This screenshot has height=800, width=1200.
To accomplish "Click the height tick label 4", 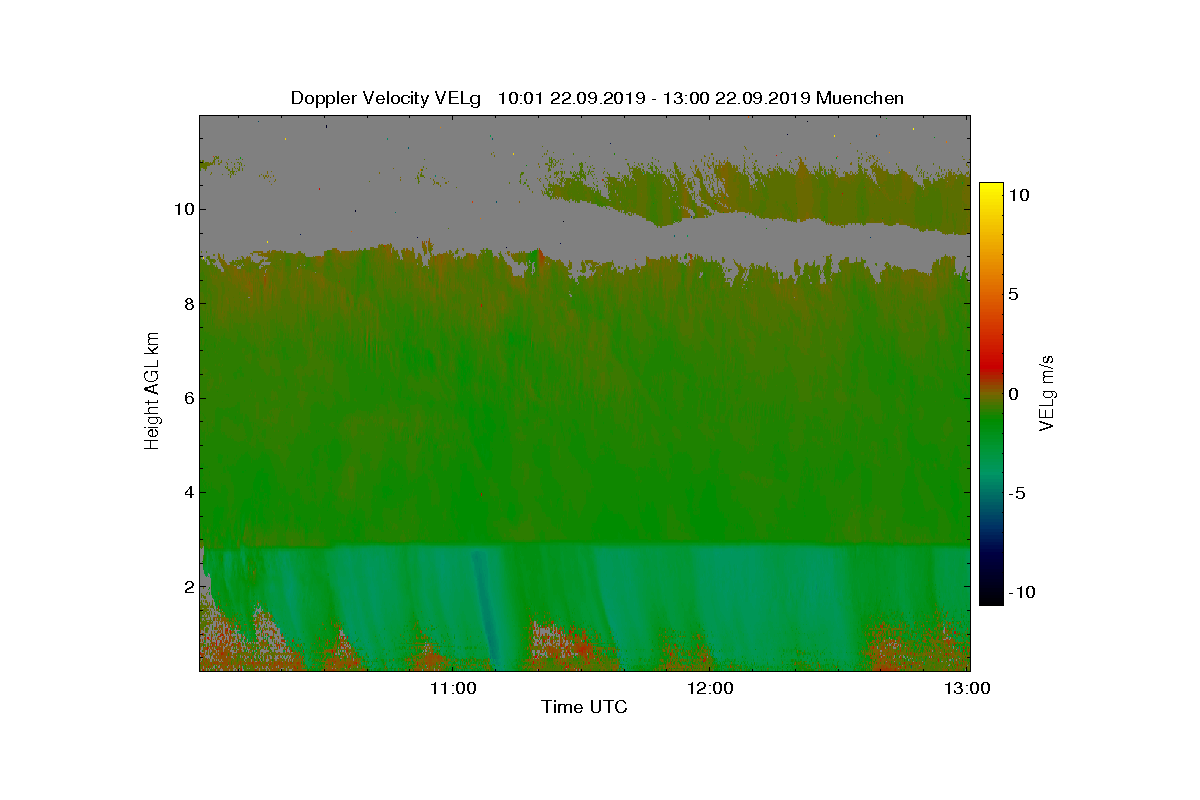I will tap(188, 492).
